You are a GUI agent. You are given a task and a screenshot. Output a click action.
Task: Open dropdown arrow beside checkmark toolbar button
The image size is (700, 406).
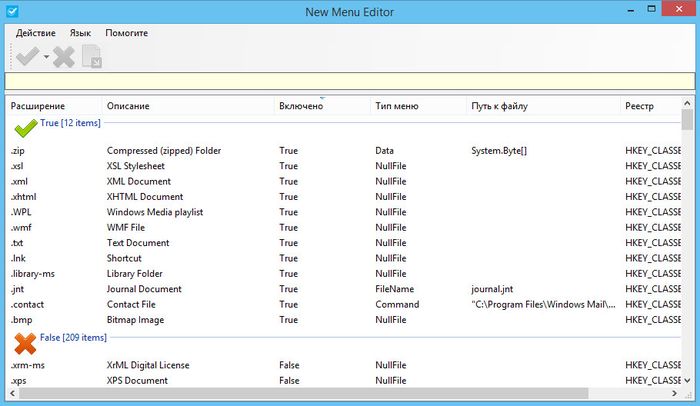(46, 58)
